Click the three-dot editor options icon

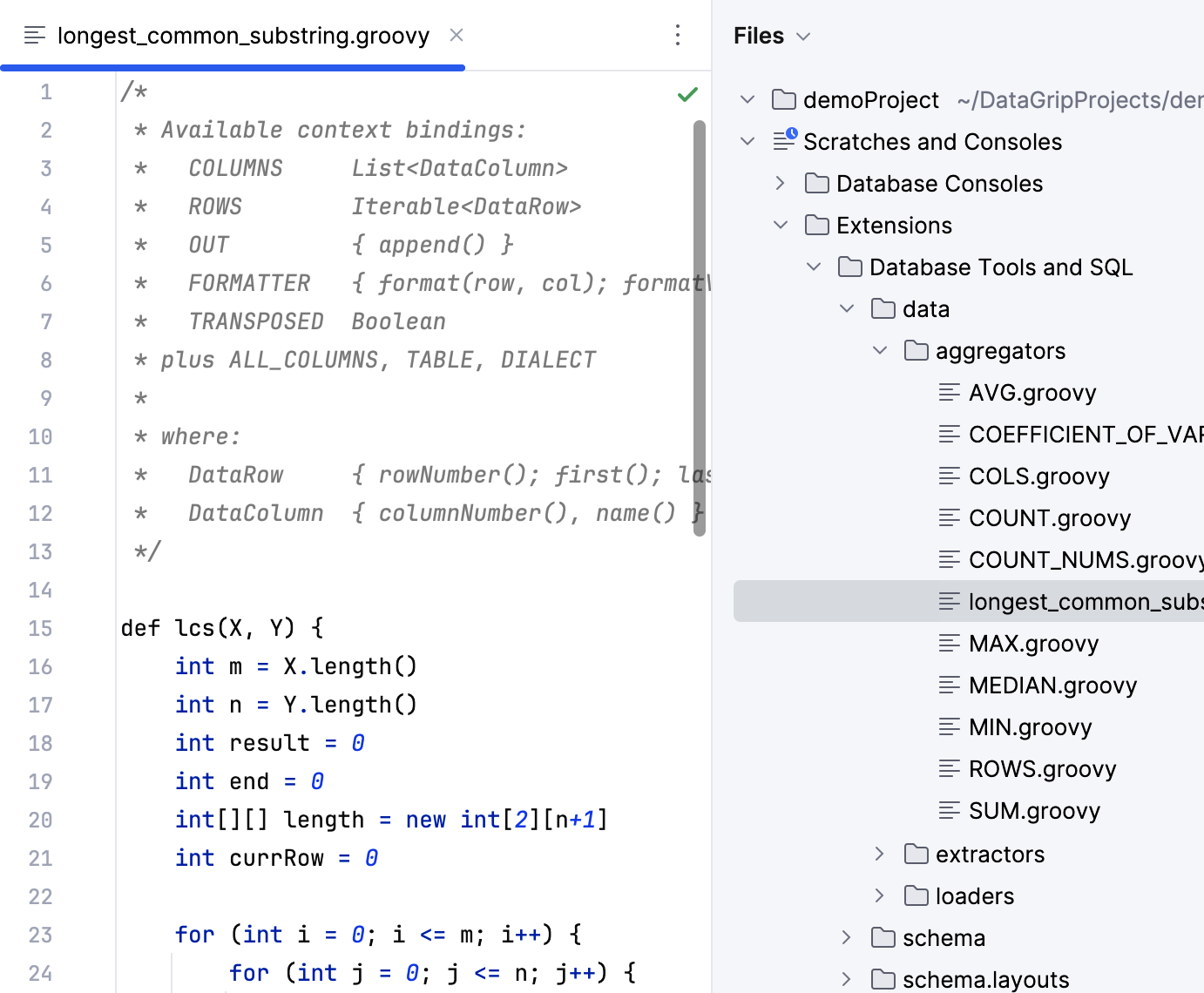678,36
